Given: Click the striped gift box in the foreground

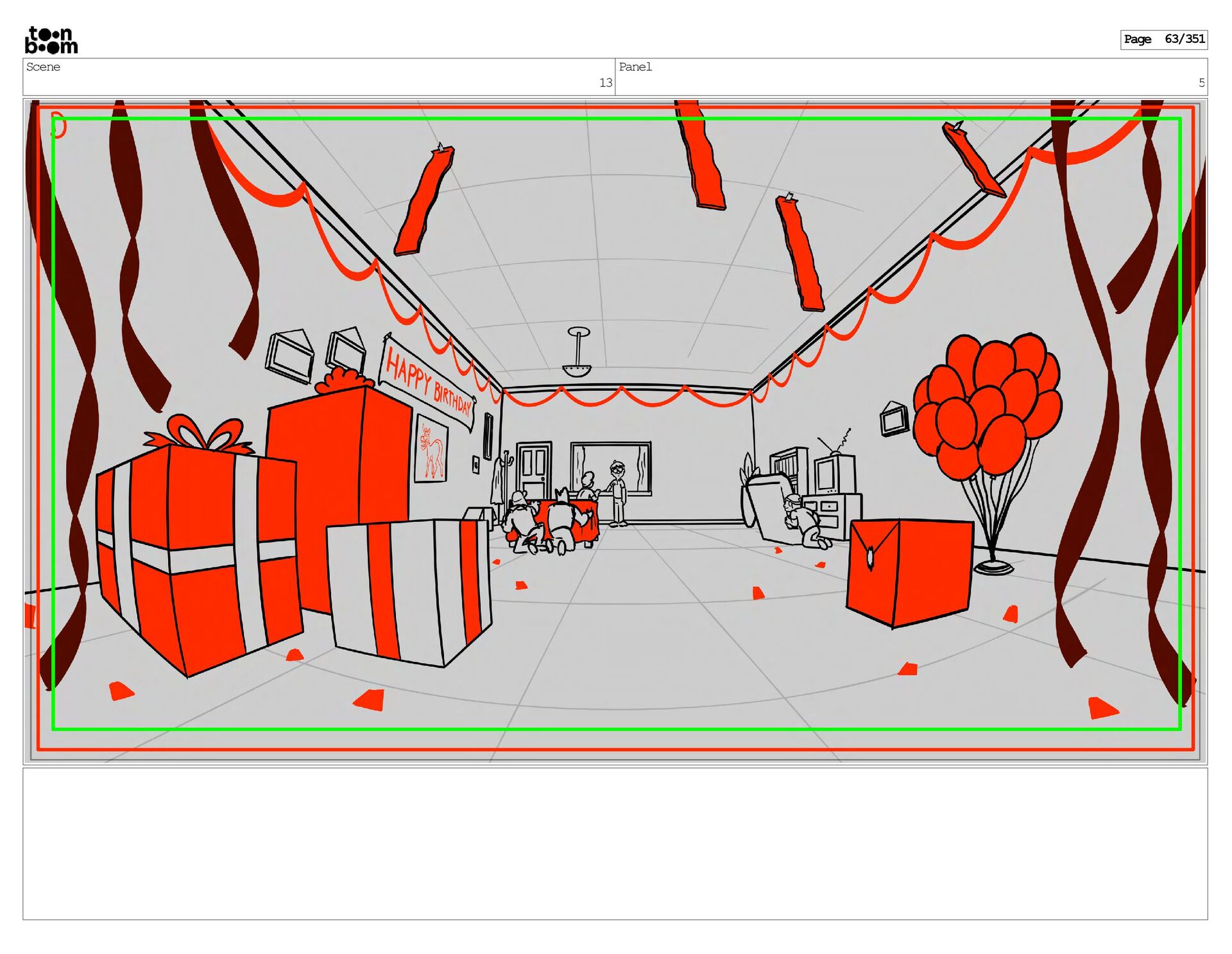Looking at the screenshot, I should (x=409, y=589).
